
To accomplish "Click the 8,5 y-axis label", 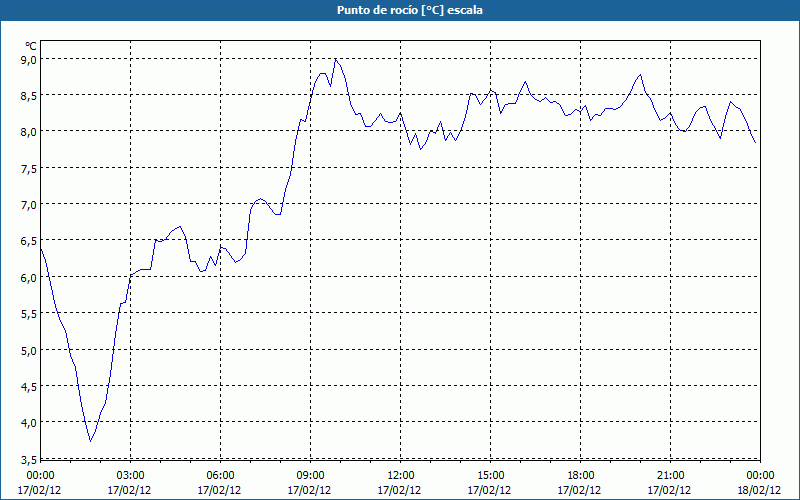I will (30, 96).
